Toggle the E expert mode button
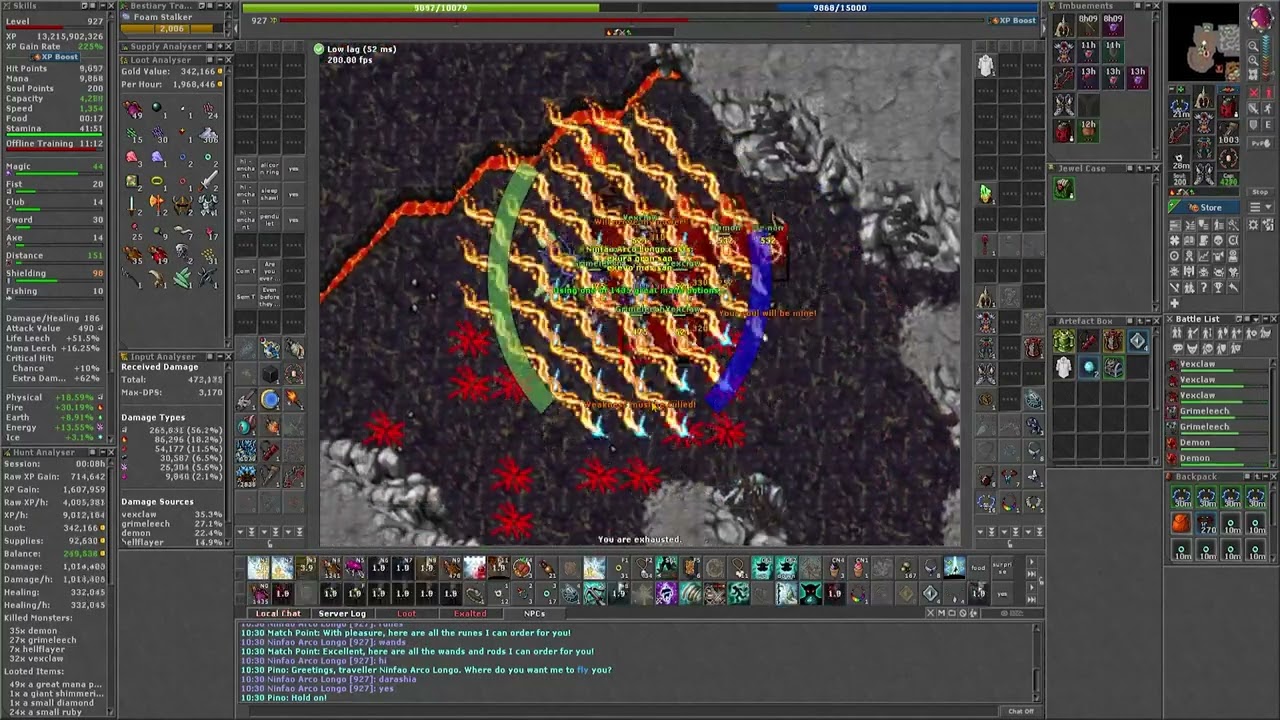The height and width of the screenshot is (720, 1280). [x=1268, y=124]
